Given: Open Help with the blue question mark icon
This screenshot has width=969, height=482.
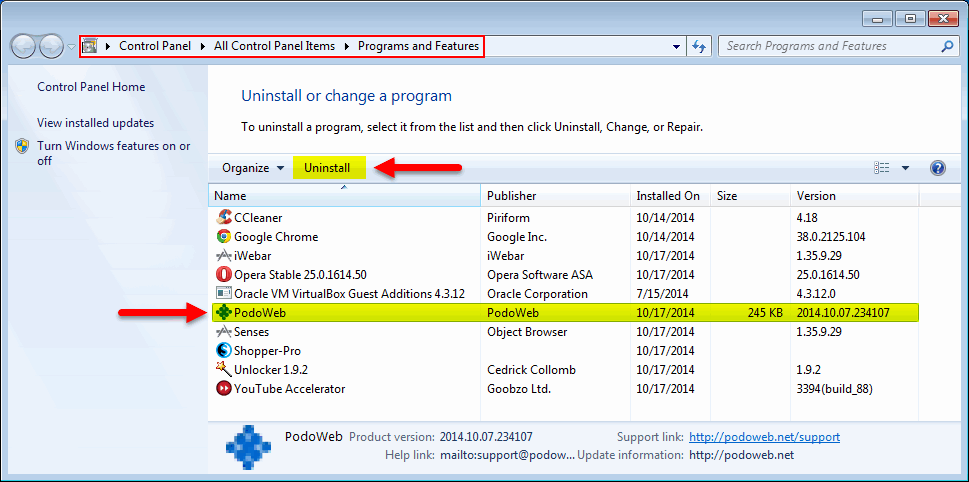Looking at the screenshot, I should (x=937, y=168).
